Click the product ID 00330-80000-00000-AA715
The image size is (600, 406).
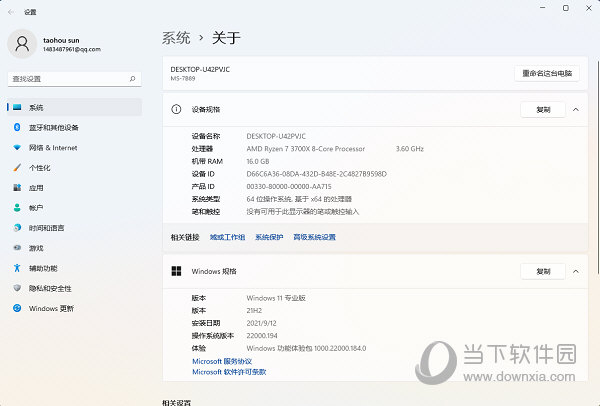tap(289, 187)
